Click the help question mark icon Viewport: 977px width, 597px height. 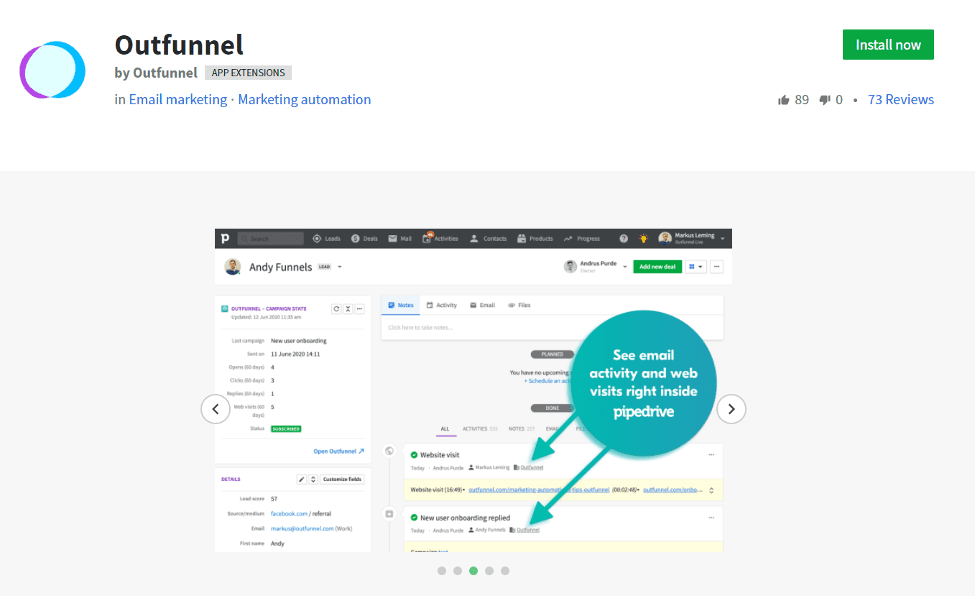tap(624, 239)
